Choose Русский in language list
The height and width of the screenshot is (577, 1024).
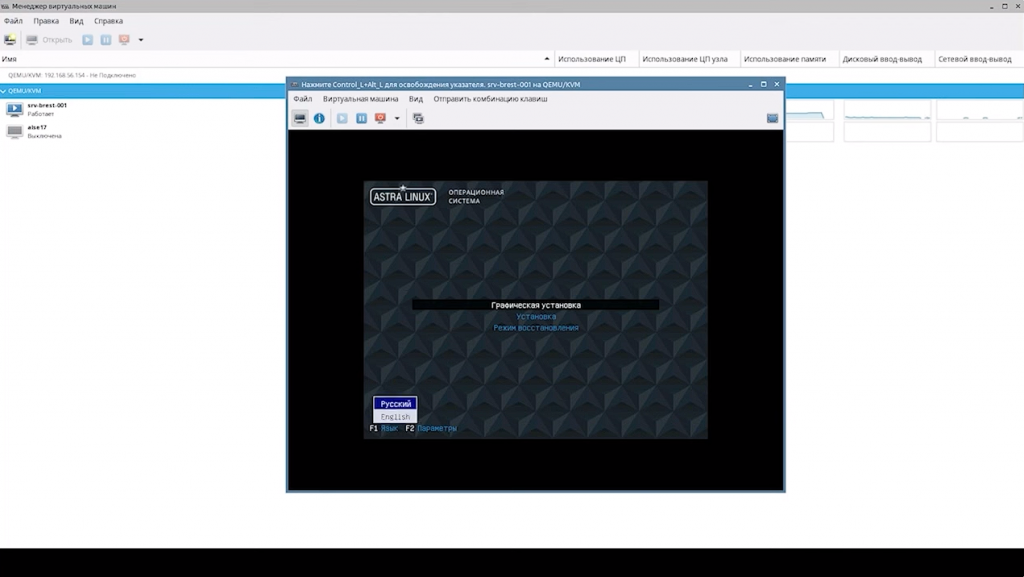[x=395, y=404]
